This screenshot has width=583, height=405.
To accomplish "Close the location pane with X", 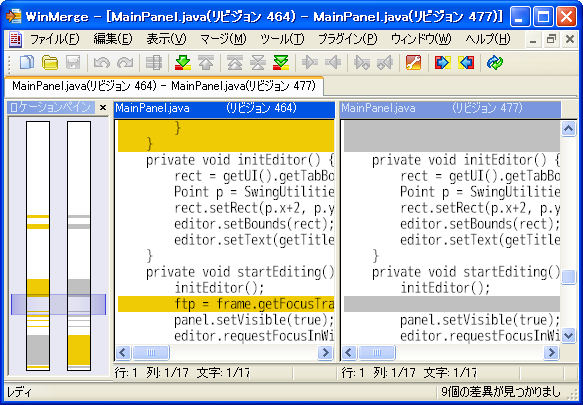I will click(x=103, y=108).
